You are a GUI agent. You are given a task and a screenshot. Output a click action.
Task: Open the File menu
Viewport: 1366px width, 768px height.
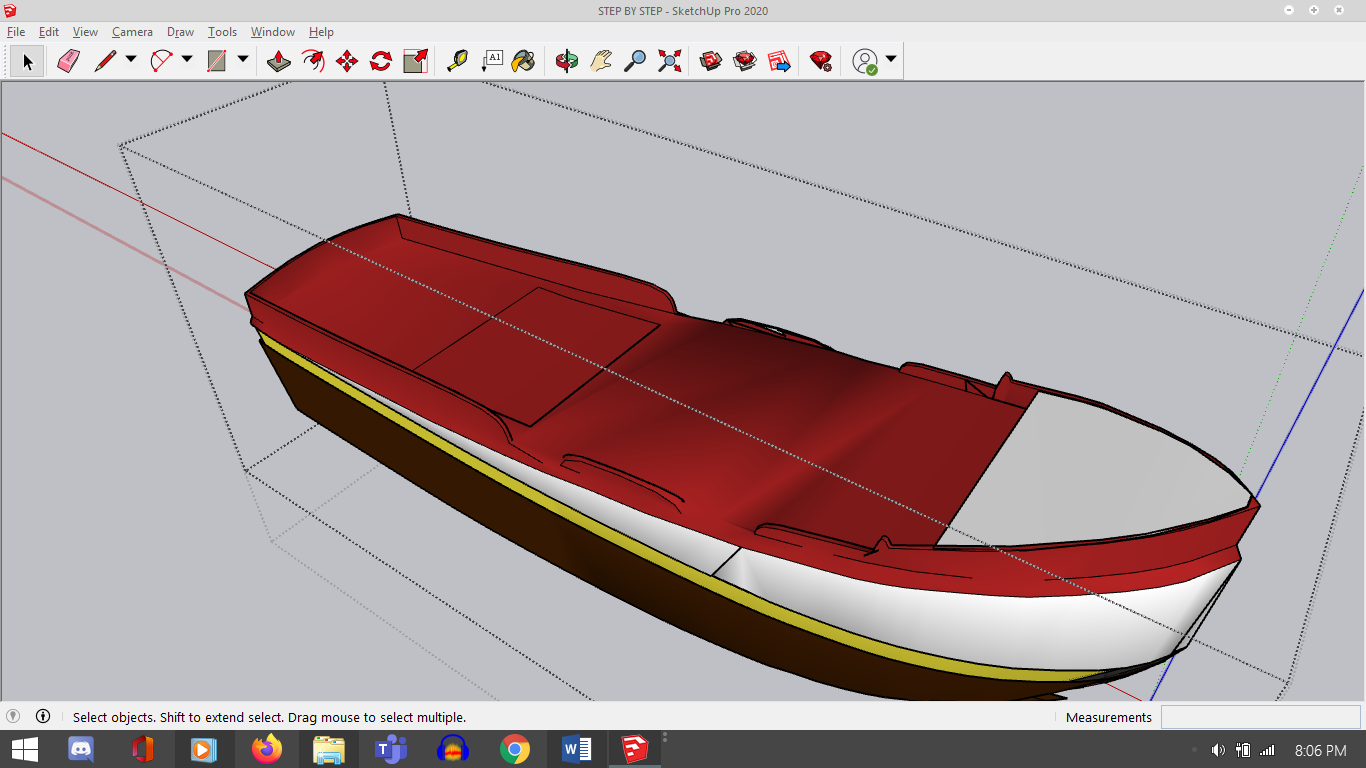coord(16,32)
